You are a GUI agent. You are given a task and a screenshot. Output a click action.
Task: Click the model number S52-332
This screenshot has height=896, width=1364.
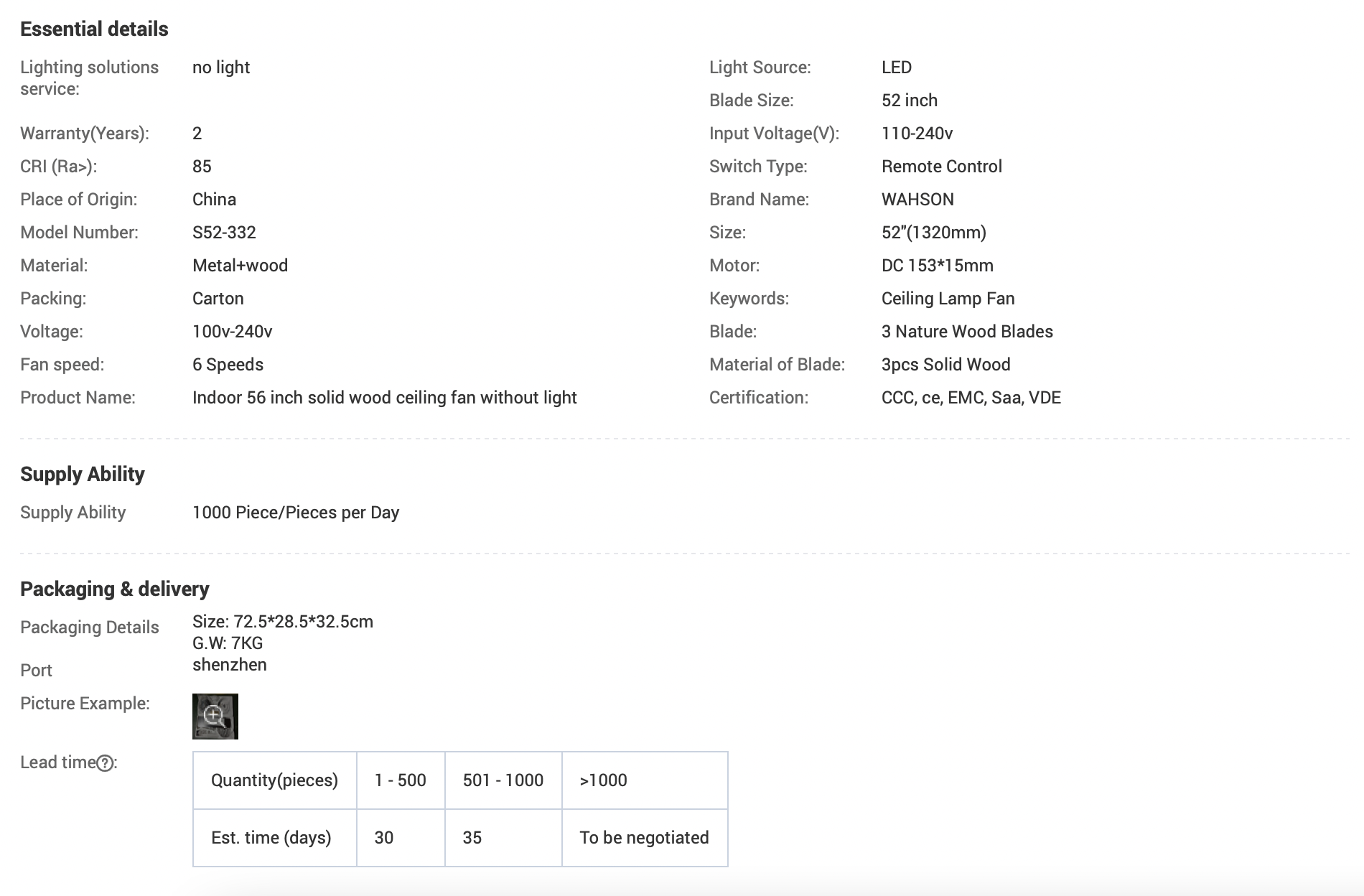click(x=224, y=233)
